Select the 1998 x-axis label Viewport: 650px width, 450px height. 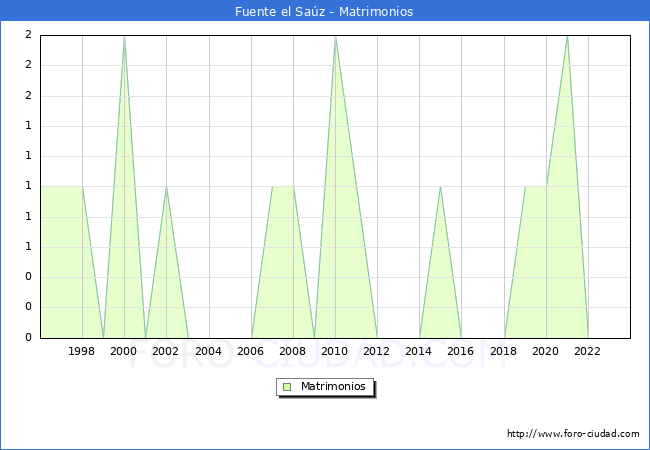point(82,351)
